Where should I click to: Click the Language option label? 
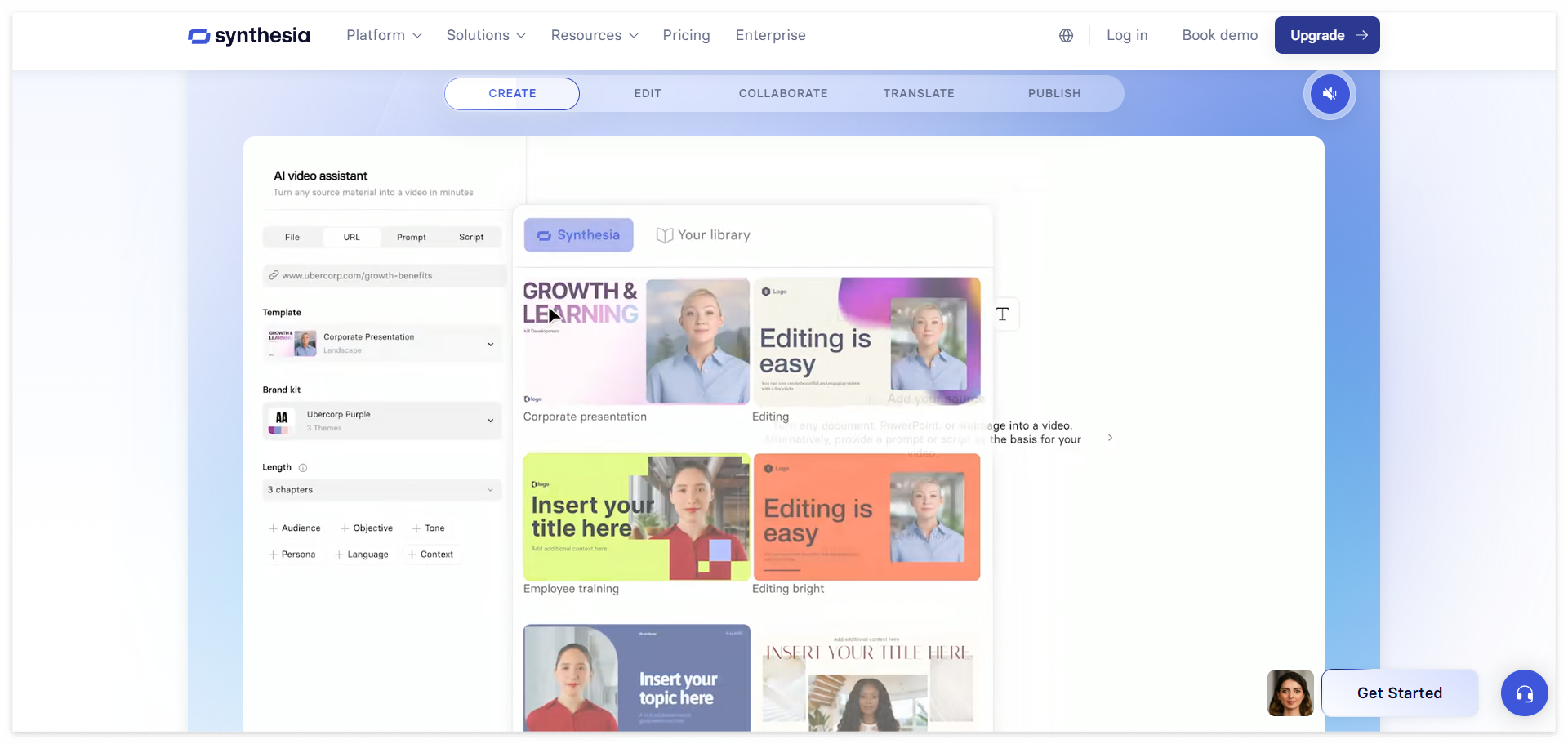pyautogui.click(x=368, y=555)
